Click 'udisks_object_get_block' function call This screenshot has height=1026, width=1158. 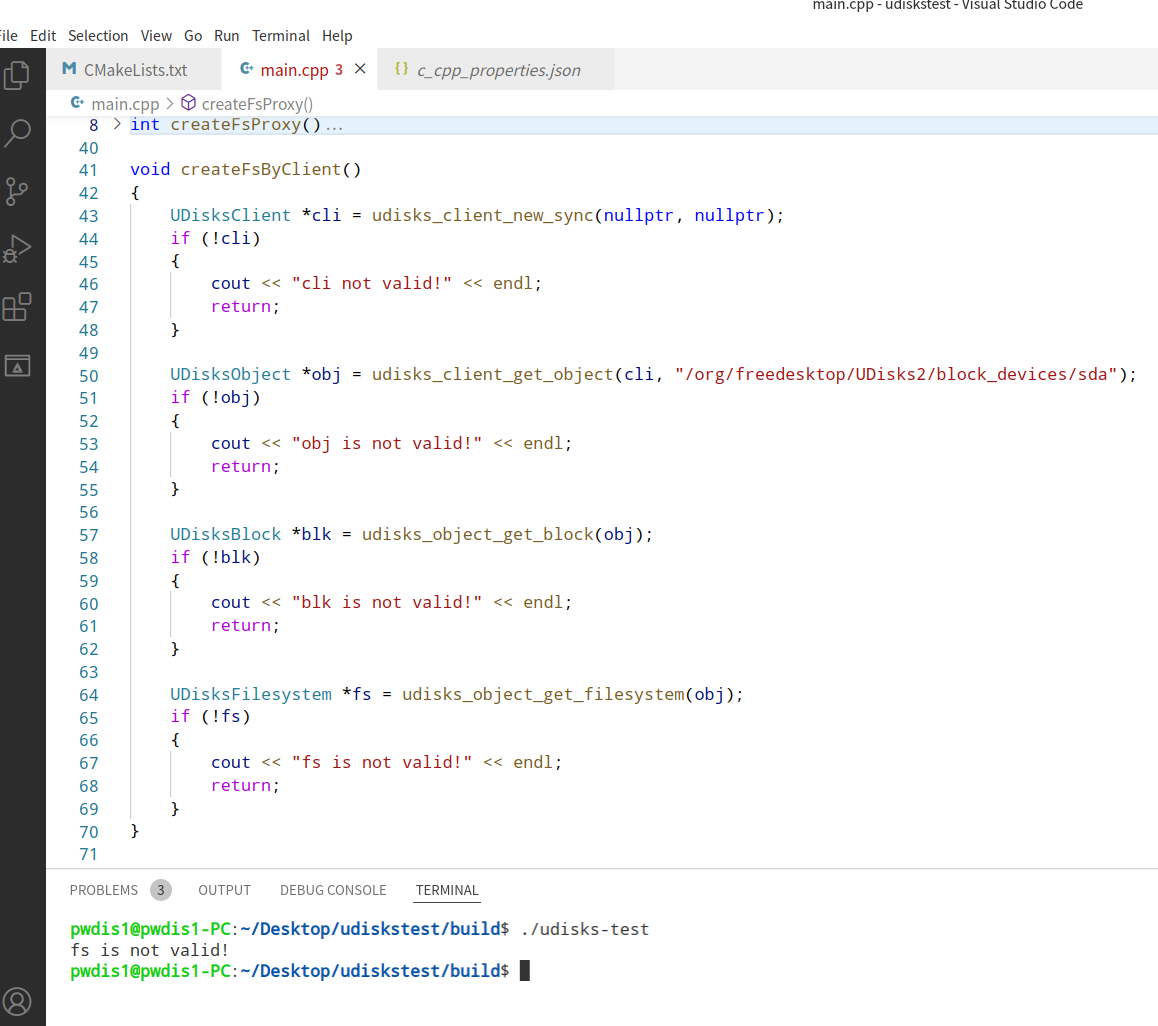[478, 534]
